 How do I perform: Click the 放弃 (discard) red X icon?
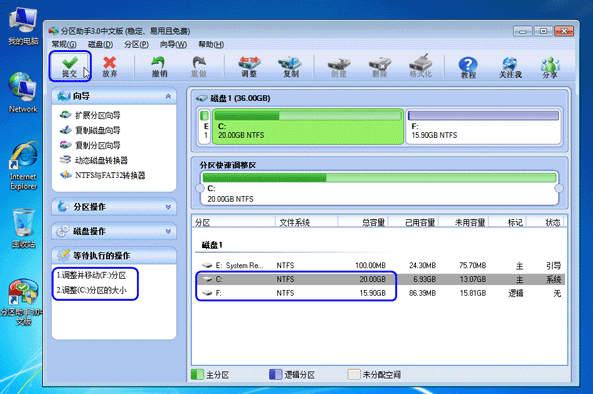[x=110, y=67]
